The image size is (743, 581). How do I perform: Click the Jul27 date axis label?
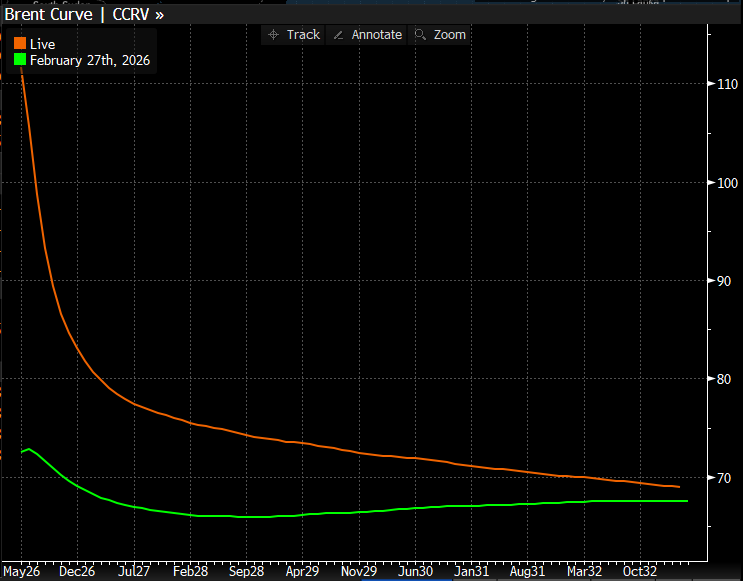[x=134, y=571]
